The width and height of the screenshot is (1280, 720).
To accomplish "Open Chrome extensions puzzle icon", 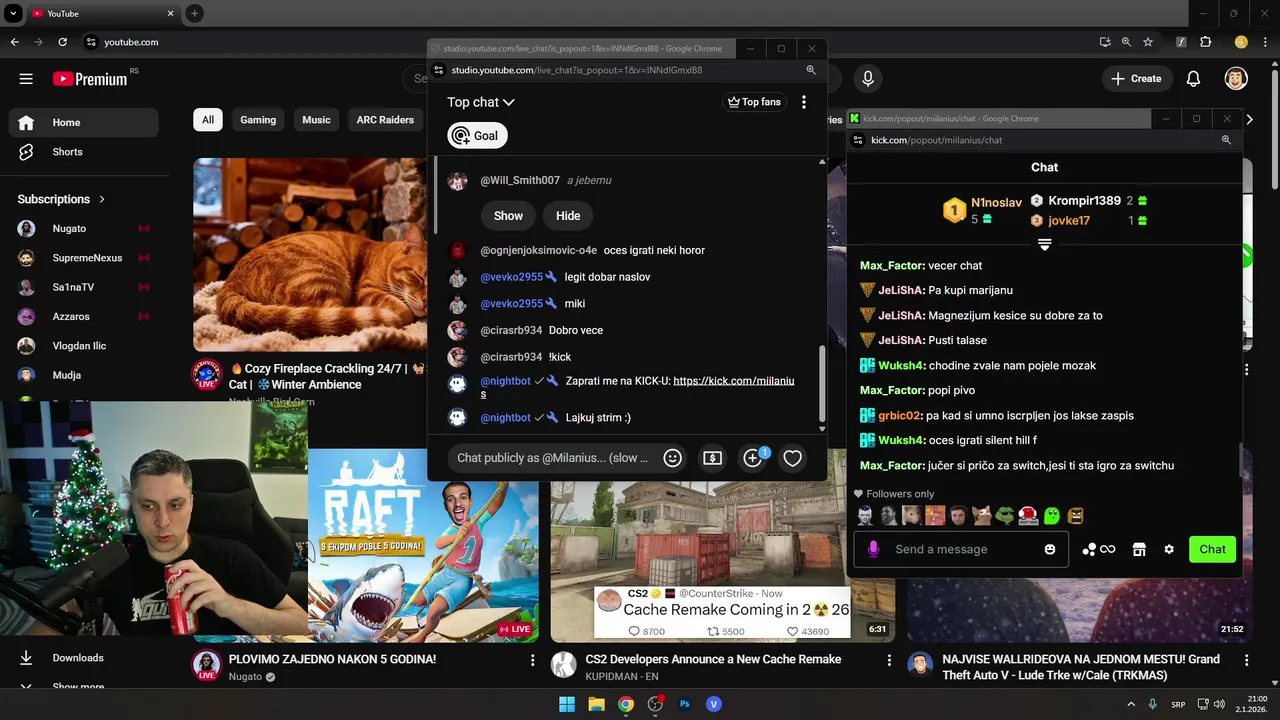I will click(x=1205, y=42).
